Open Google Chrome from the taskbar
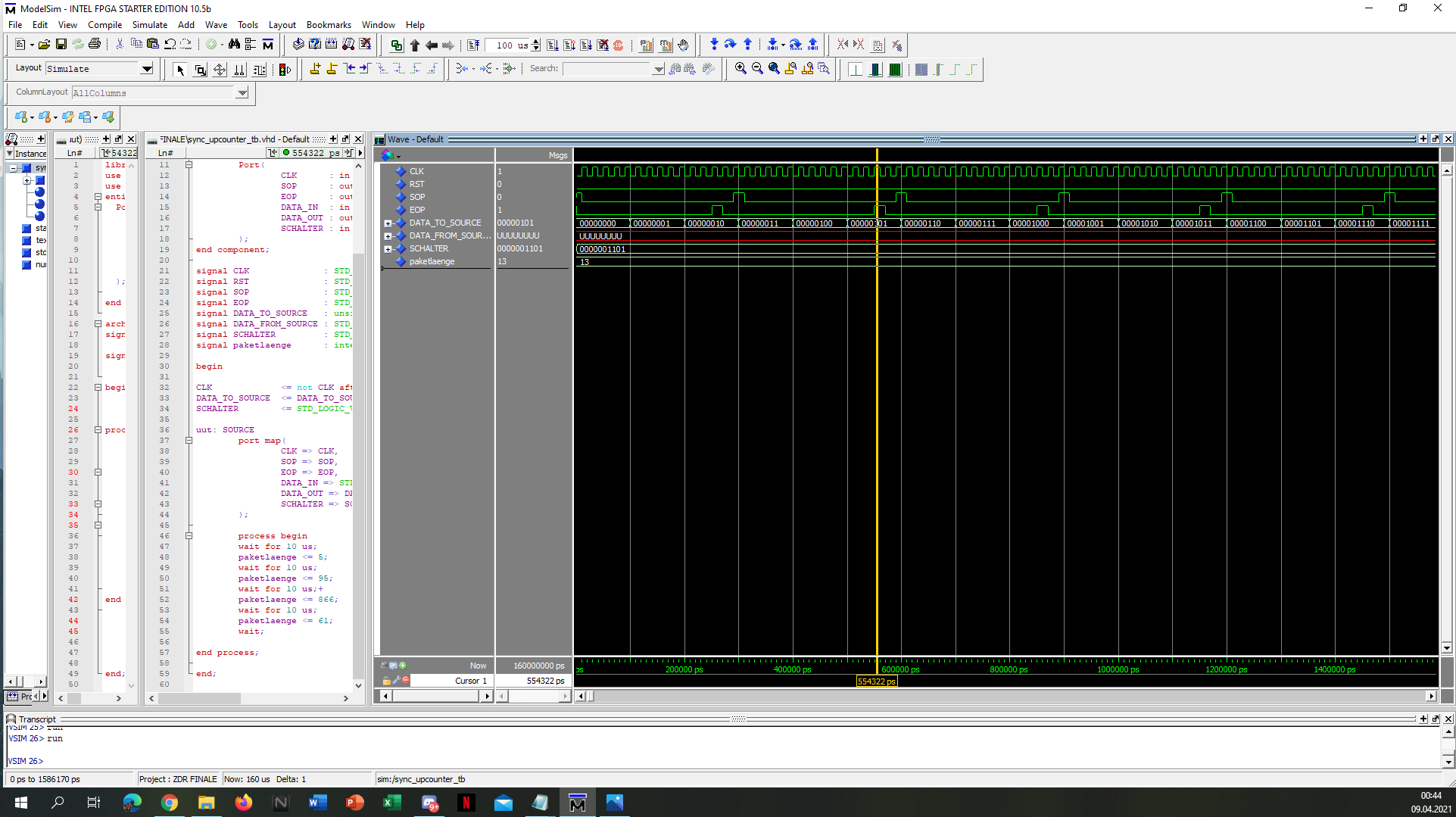Screen dimensions: 1456x817 [x=170, y=803]
